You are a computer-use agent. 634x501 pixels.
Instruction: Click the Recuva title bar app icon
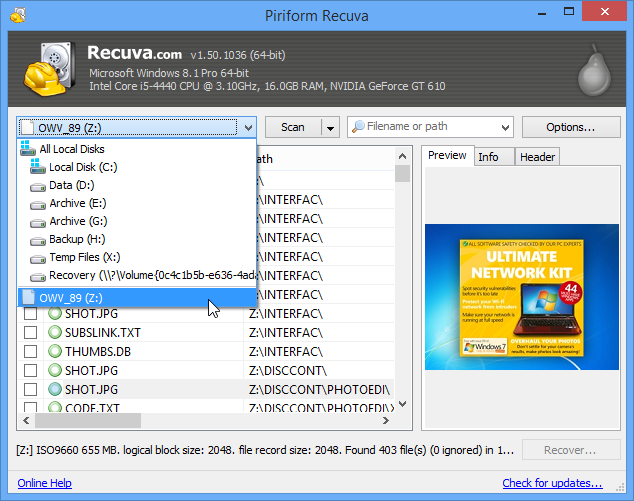click(x=18, y=15)
